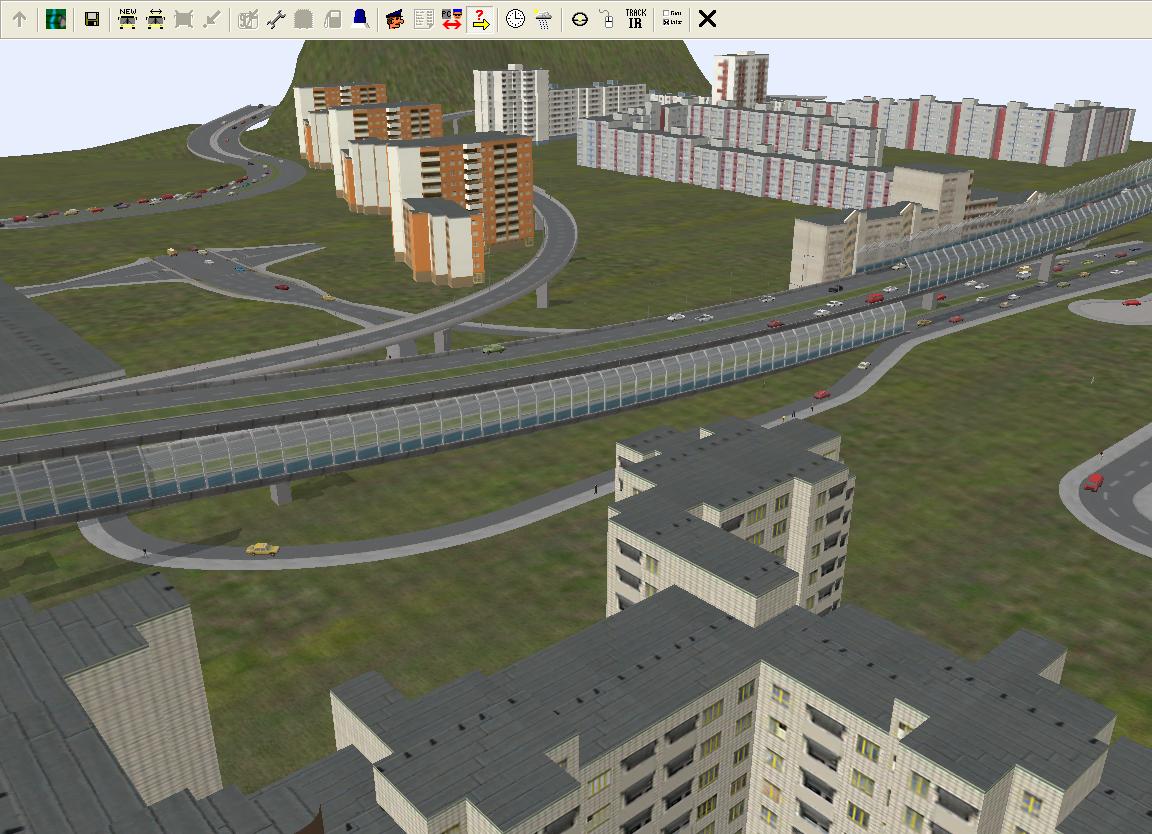This screenshot has width=1152, height=834.
Task: Open the document list icon
Action: pyautogui.click(x=423, y=19)
